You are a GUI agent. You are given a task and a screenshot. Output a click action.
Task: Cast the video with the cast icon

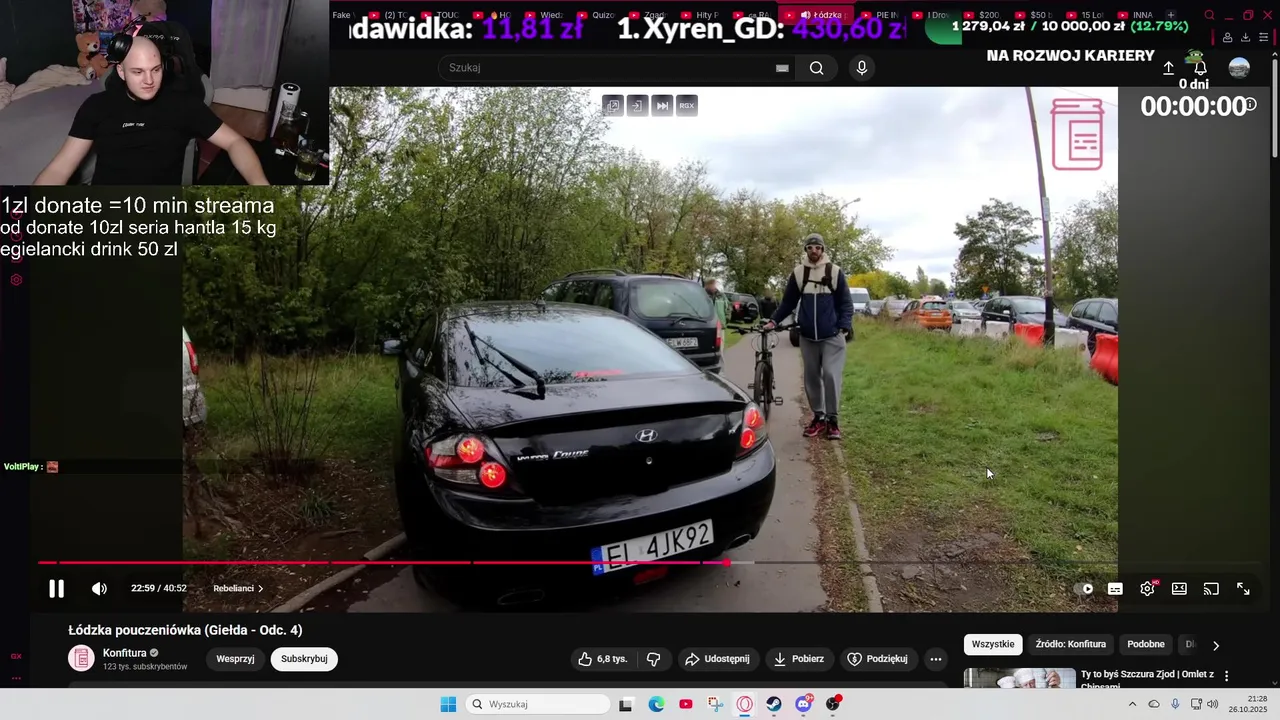[1211, 589]
